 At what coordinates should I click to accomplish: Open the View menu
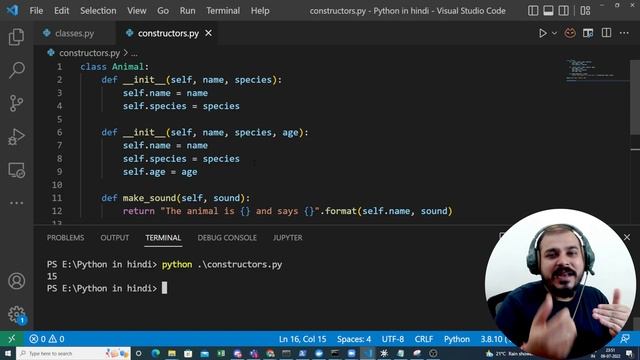[x=136, y=11]
